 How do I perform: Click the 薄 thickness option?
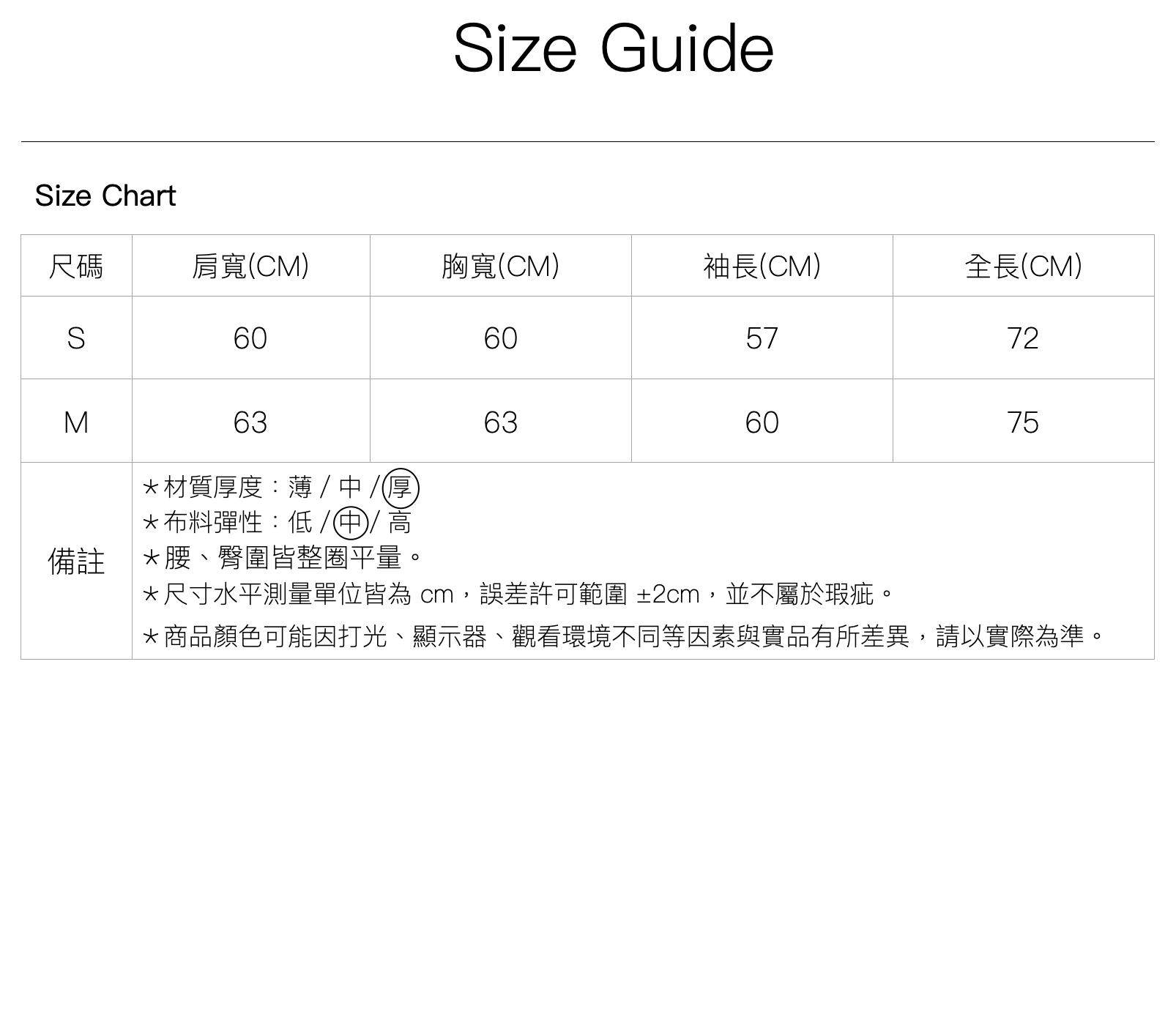click(300, 487)
